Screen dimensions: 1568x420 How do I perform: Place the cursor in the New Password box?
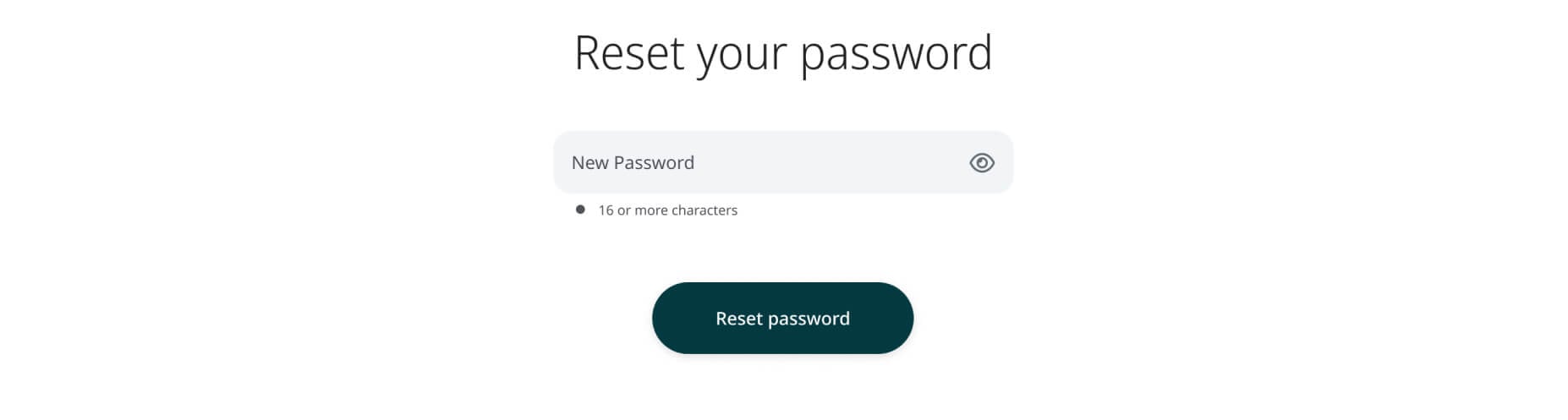point(782,162)
